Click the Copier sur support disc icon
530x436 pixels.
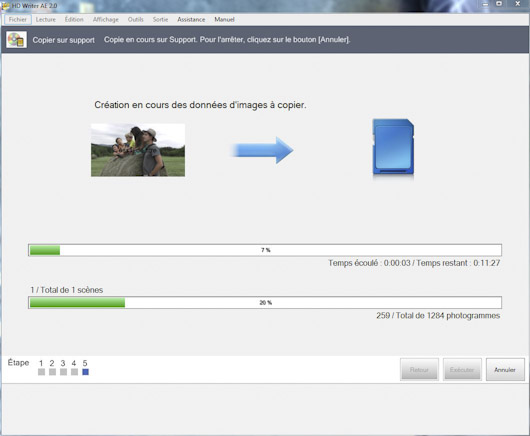click(16, 40)
